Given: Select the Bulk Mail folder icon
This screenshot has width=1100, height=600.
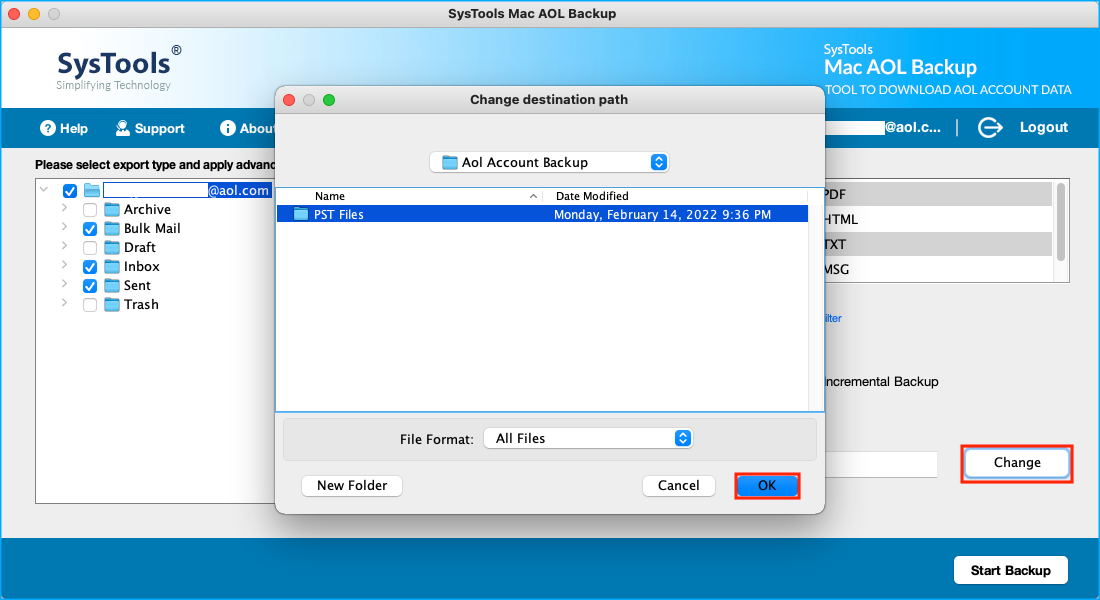Looking at the screenshot, I should click(x=112, y=228).
